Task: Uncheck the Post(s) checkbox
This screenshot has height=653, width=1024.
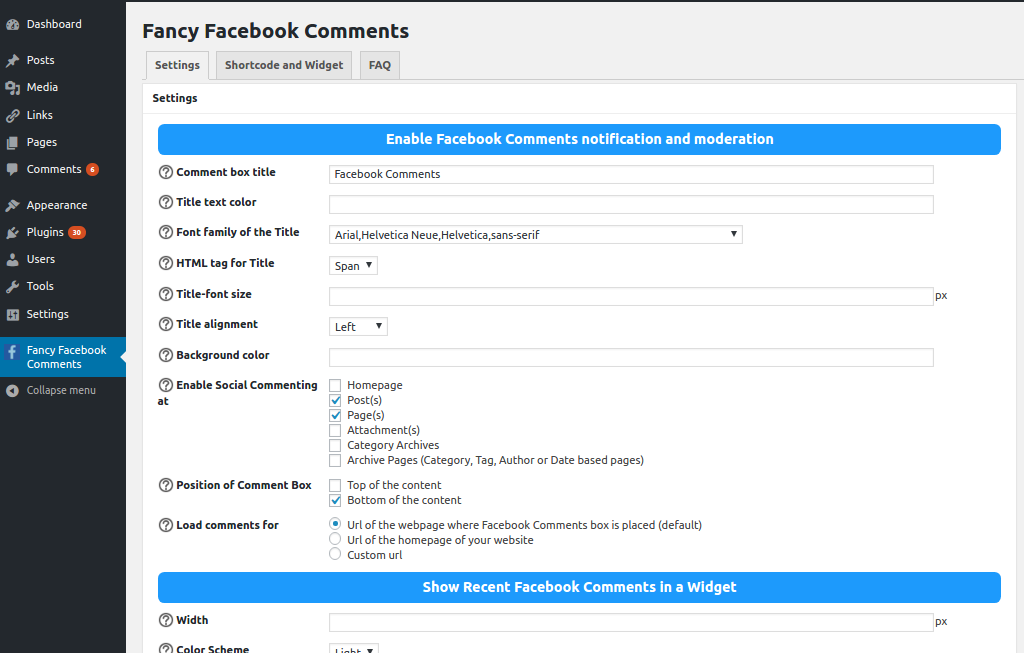Action: 335,400
